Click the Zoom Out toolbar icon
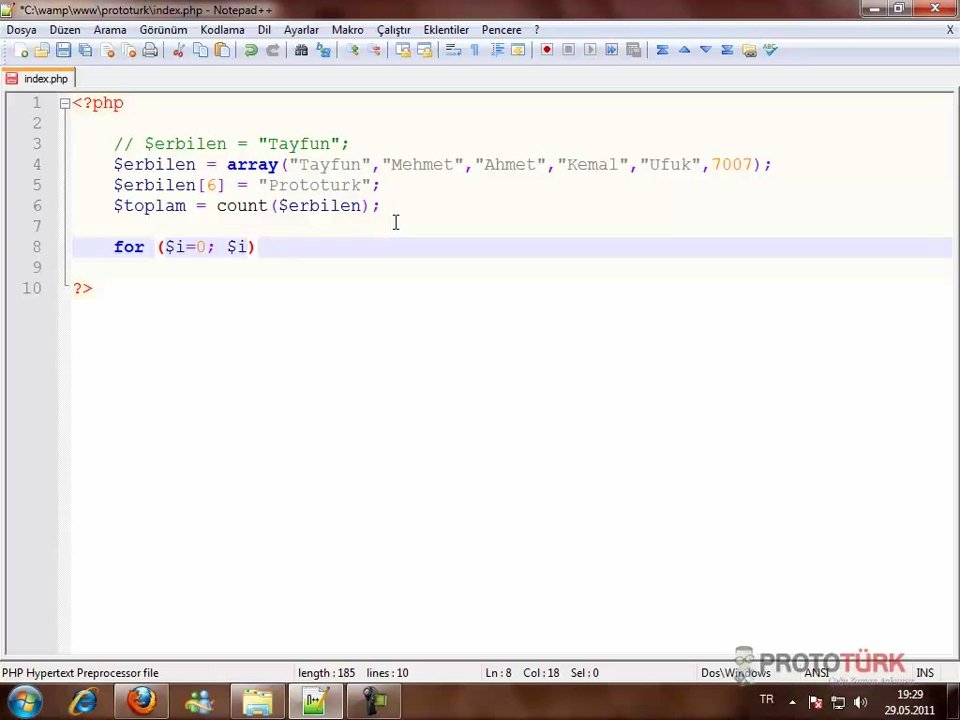Screen dimensions: 960x720 pos(373,50)
